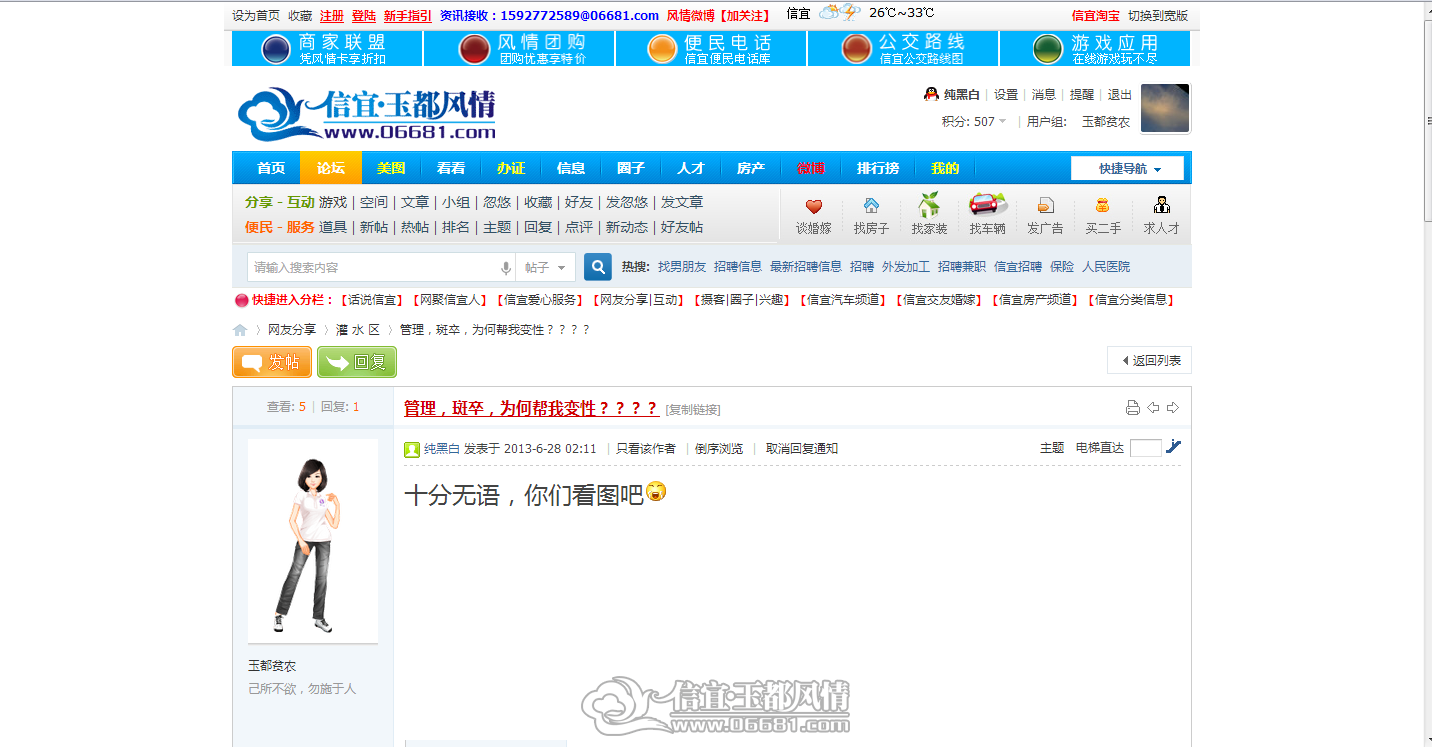
Task: Expand the 帖子 search type dropdown
Action: (x=548, y=268)
